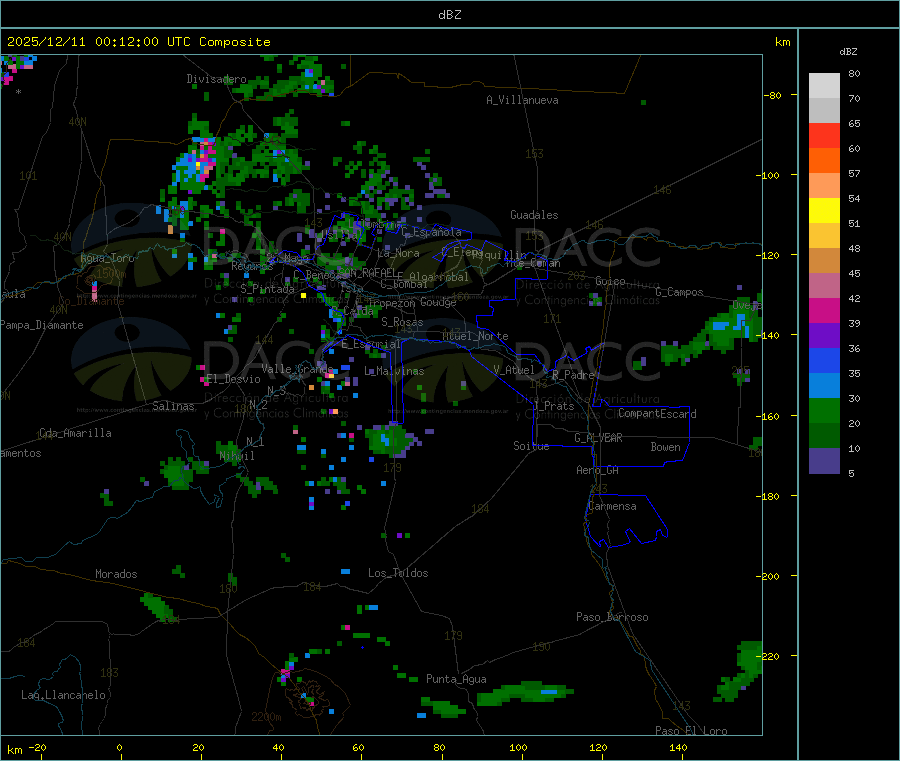Click the Guadales map label
This screenshot has width=900, height=761.
point(534,215)
